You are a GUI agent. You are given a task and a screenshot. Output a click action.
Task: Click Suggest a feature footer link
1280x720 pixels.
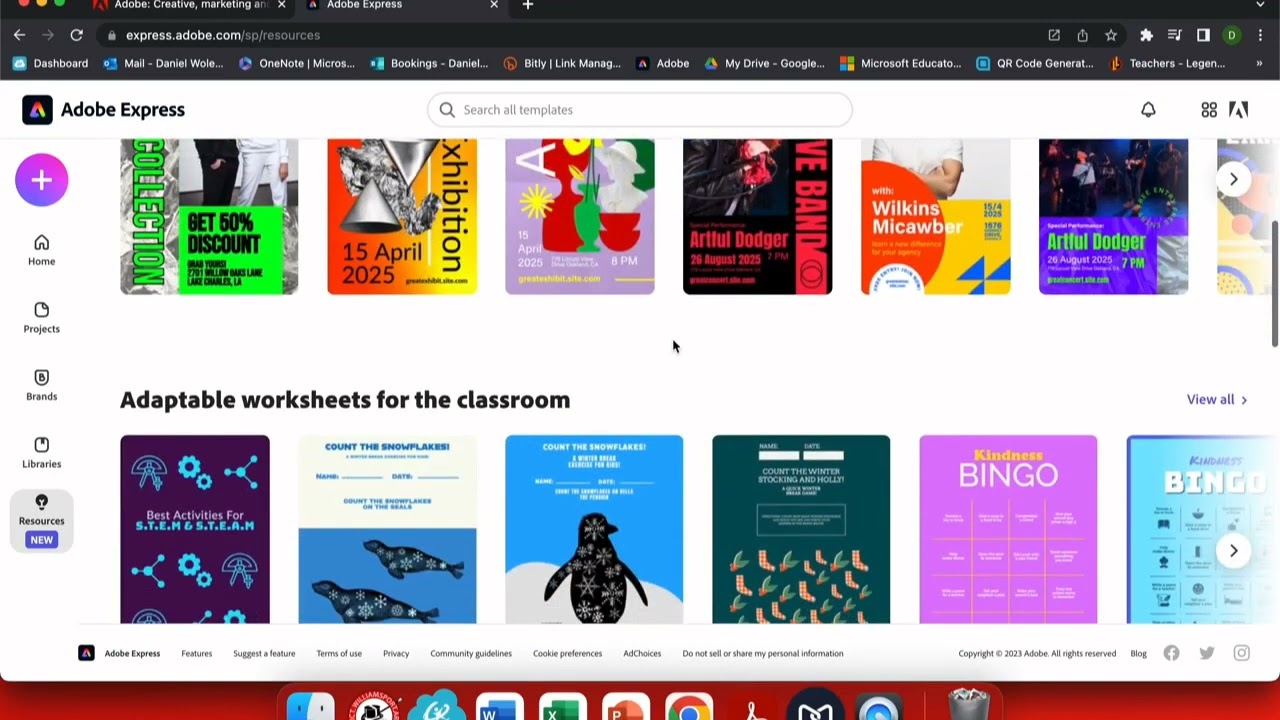pyautogui.click(x=264, y=653)
